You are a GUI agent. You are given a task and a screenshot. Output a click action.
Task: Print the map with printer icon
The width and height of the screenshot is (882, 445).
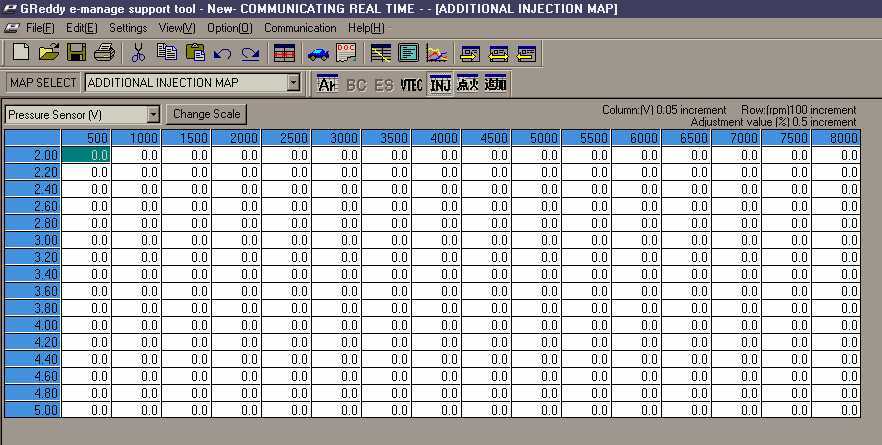(x=104, y=53)
